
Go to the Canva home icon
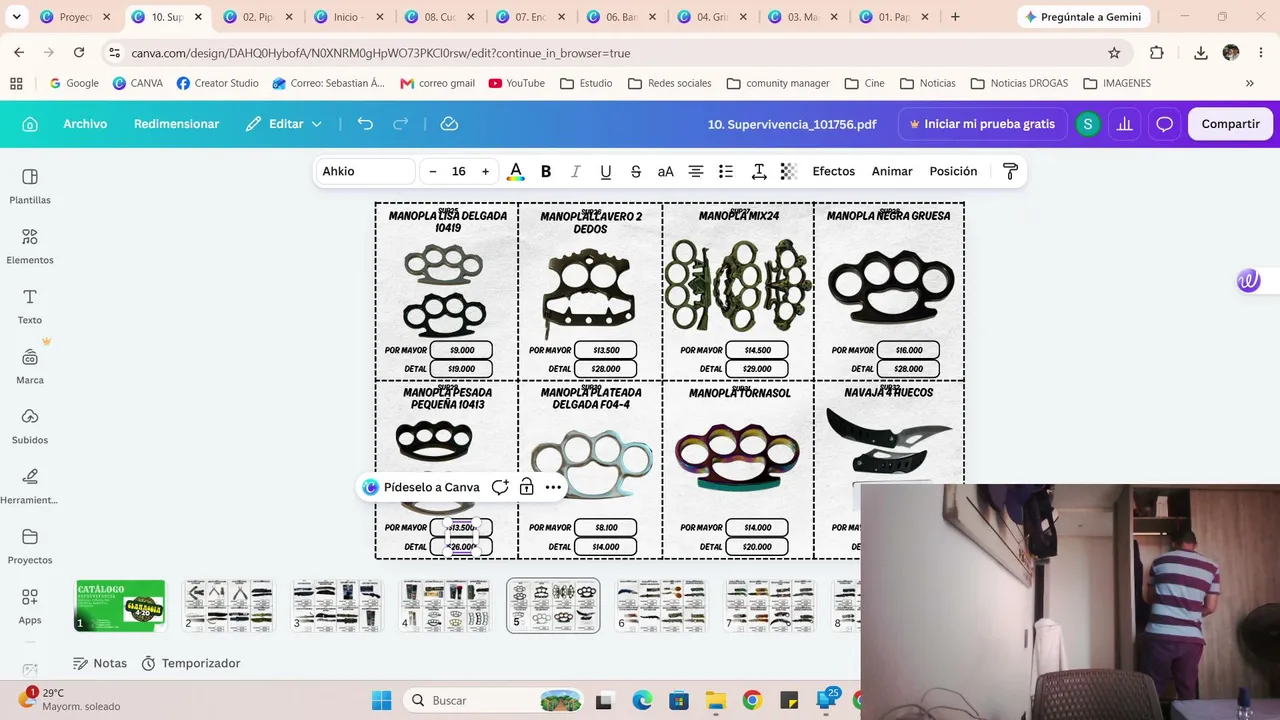tap(30, 124)
